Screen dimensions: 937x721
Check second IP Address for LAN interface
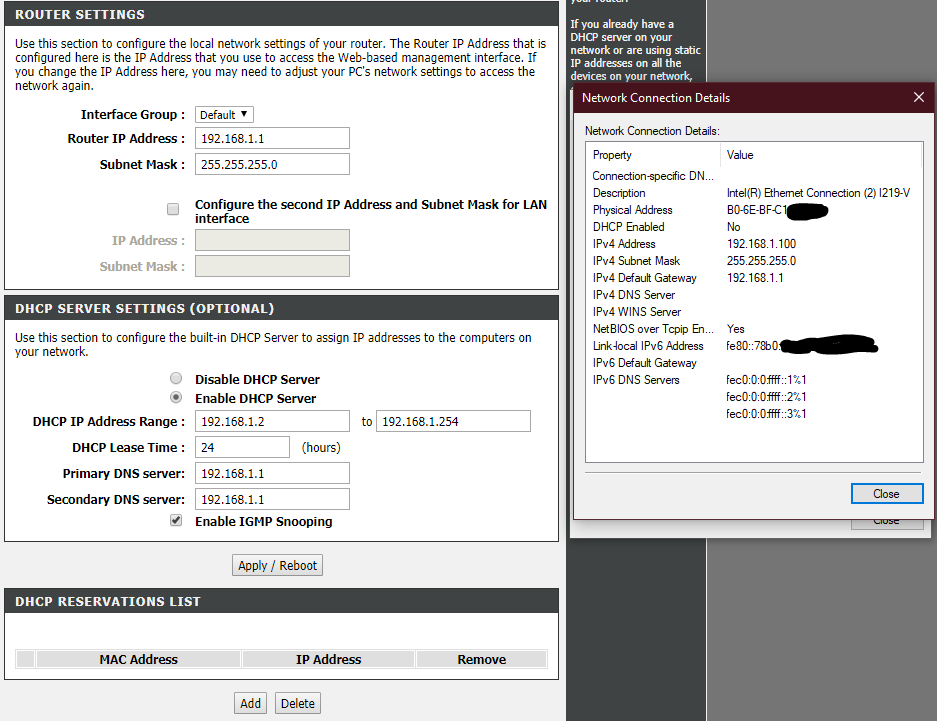click(x=173, y=209)
